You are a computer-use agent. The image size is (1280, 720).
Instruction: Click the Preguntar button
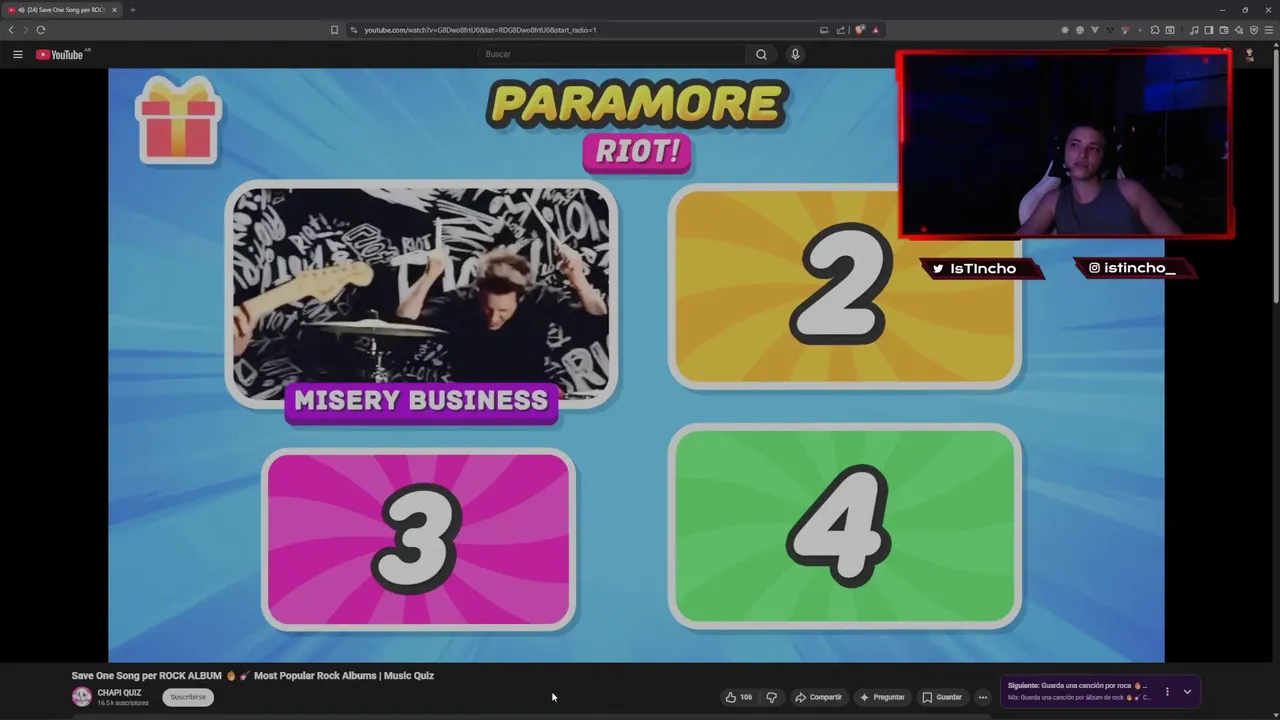pyautogui.click(x=881, y=697)
